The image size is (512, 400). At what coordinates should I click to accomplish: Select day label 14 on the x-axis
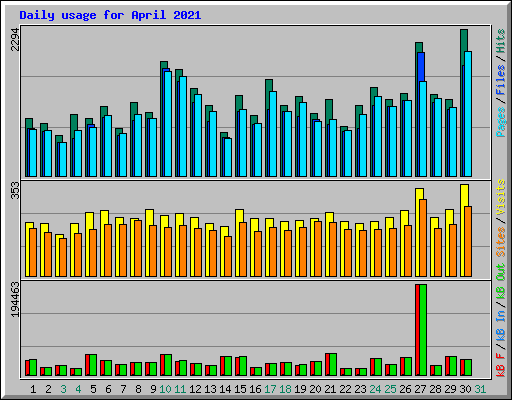[x=225, y=389]
